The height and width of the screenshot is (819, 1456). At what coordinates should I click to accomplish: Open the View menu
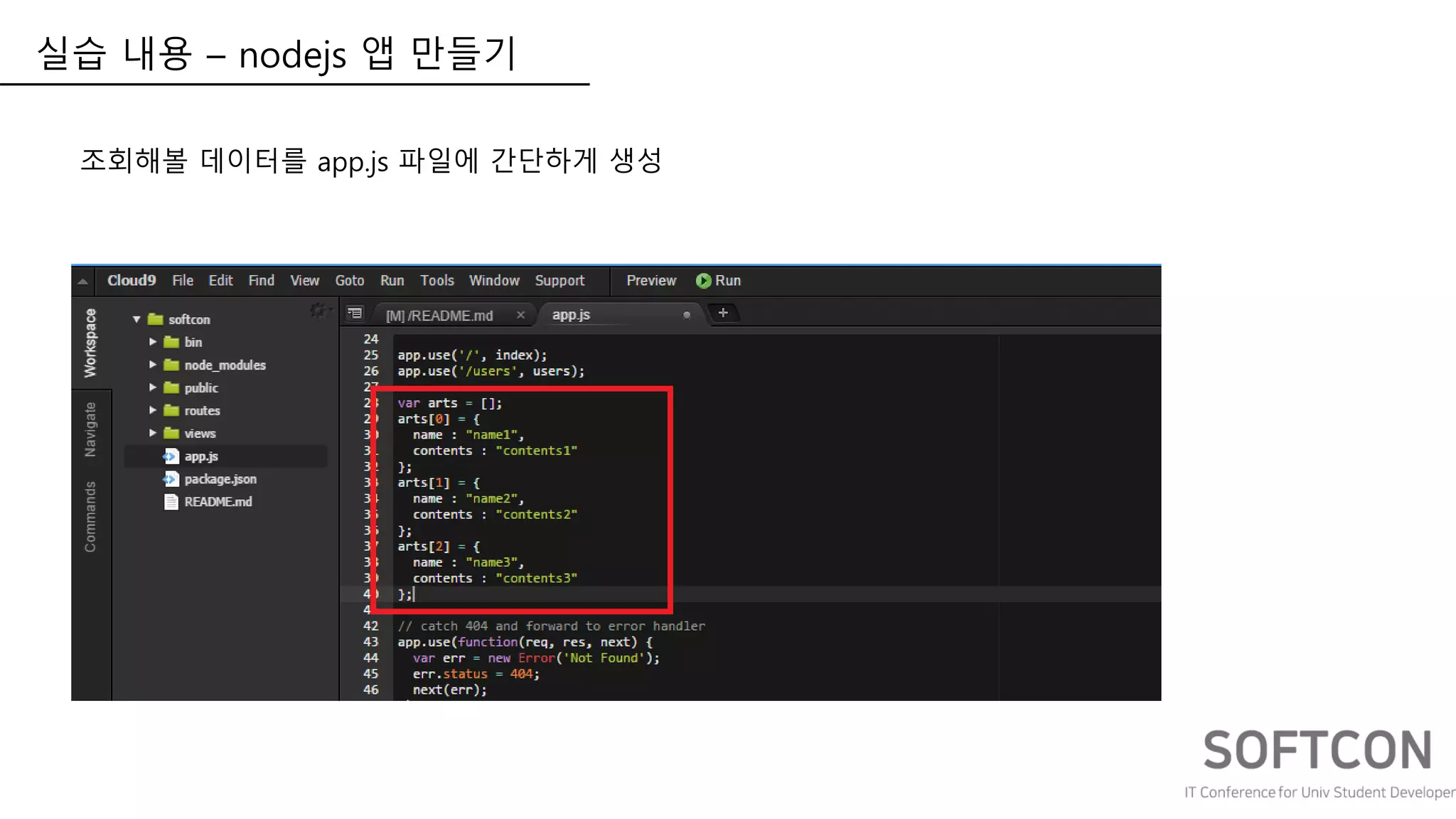304,280
